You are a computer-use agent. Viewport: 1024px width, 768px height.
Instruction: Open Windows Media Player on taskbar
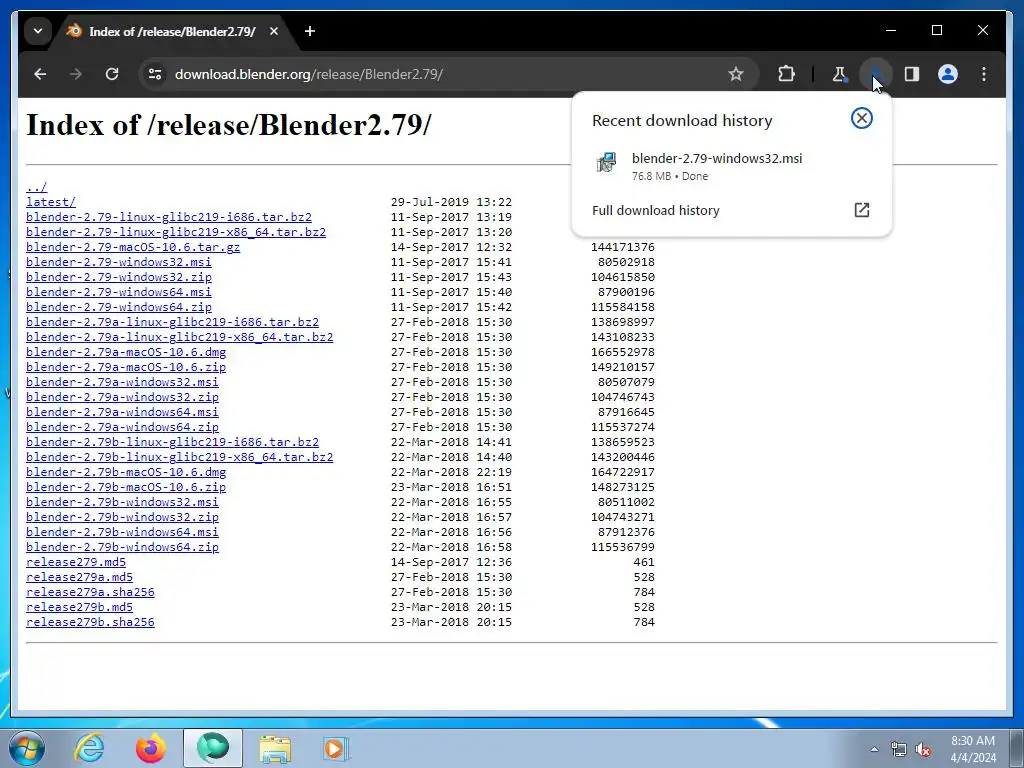(x=336, y=748)
